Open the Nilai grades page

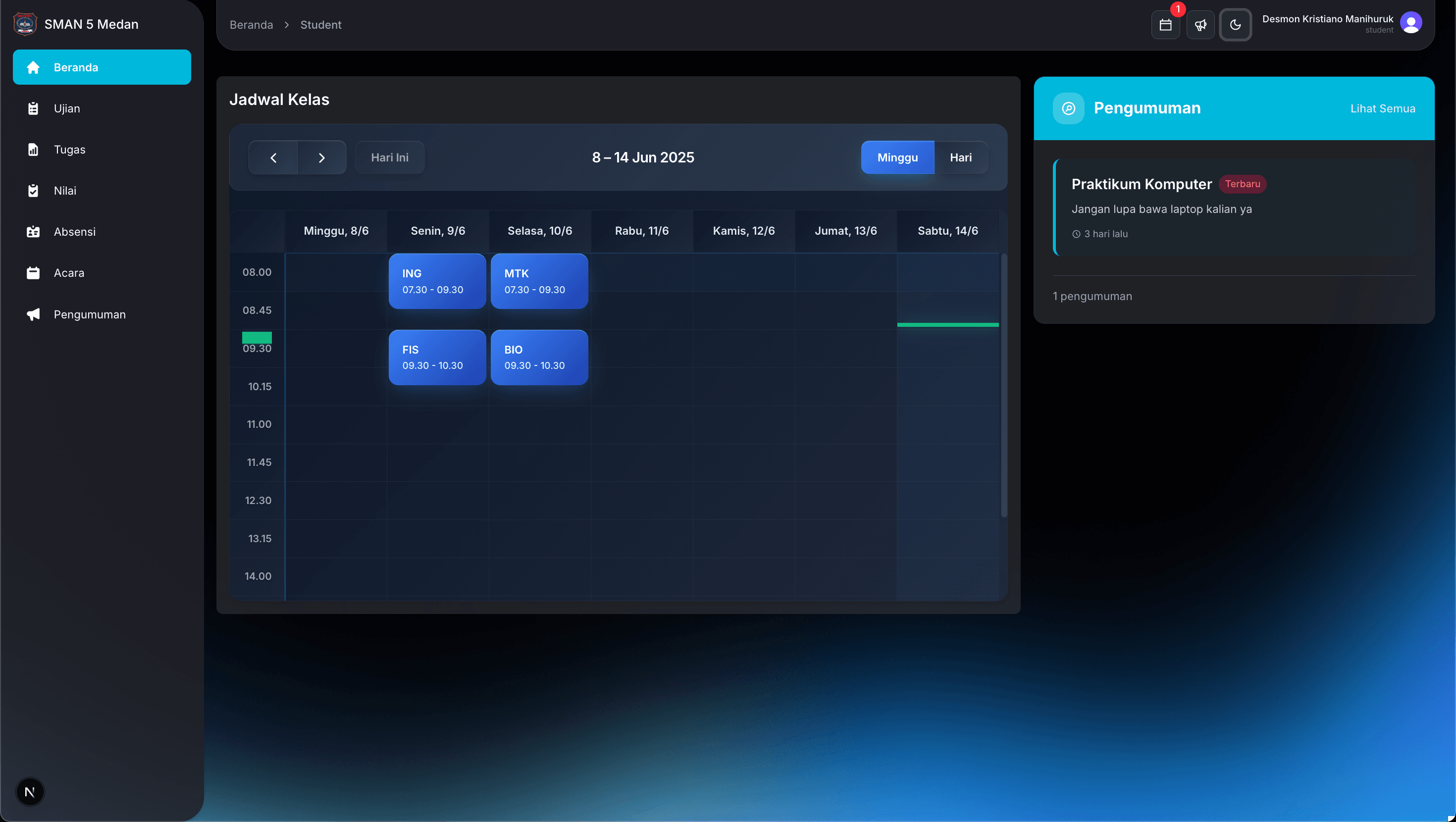click(102, 191)
